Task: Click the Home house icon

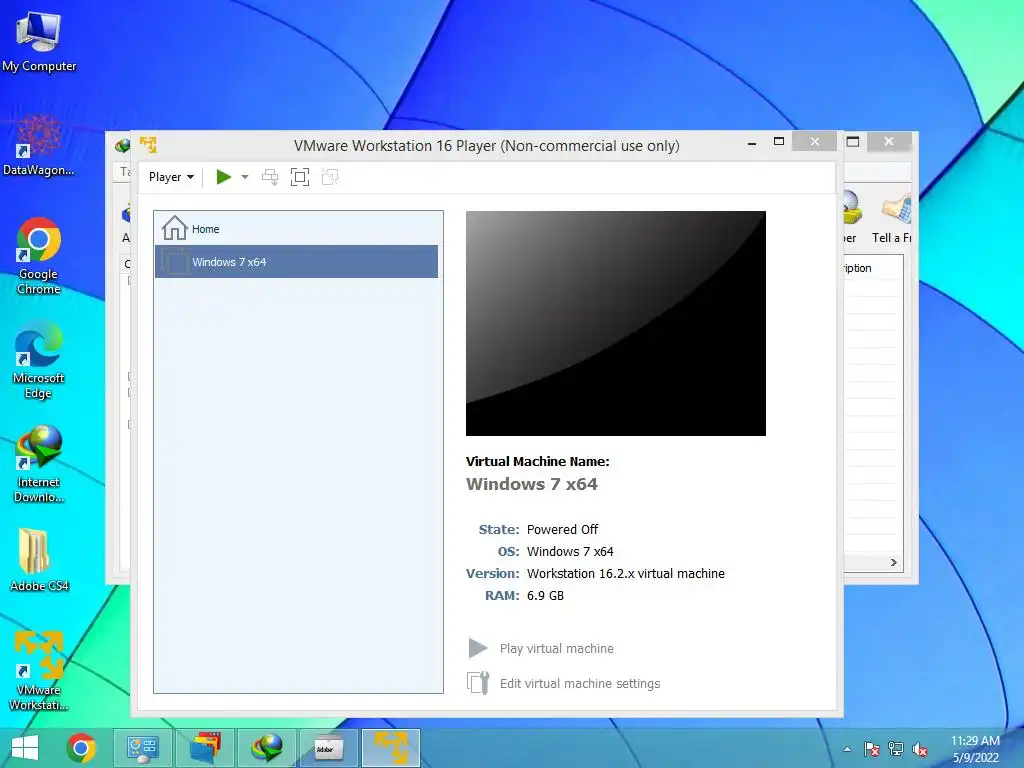Action: coord(174,228)
